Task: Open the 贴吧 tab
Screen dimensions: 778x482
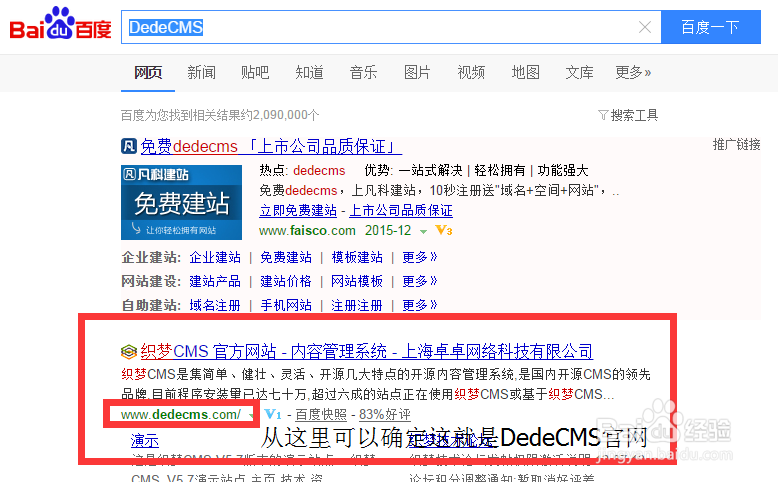Action: pyautogui.click(x=255, y=72)
